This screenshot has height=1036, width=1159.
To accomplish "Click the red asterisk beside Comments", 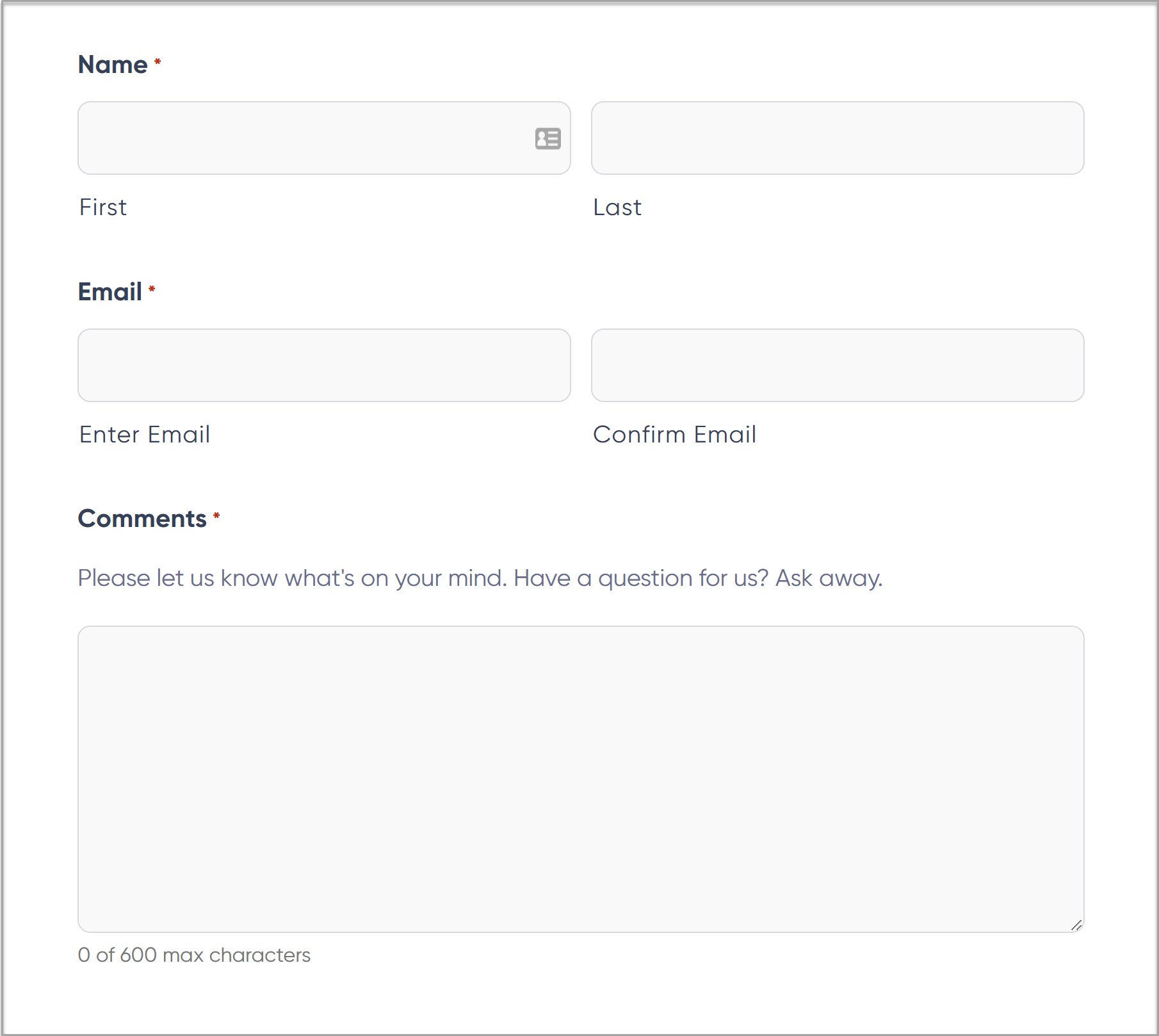I will click(x=216, y=515).
